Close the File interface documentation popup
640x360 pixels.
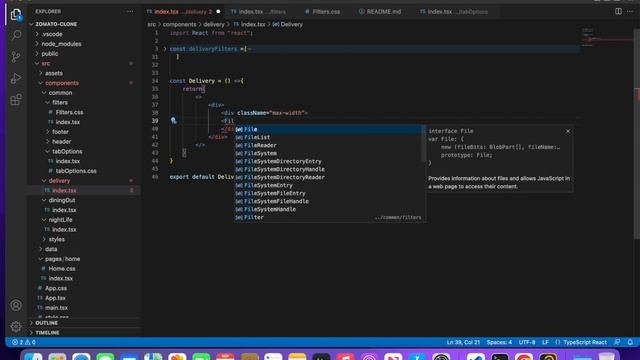[x=568, y=131]
